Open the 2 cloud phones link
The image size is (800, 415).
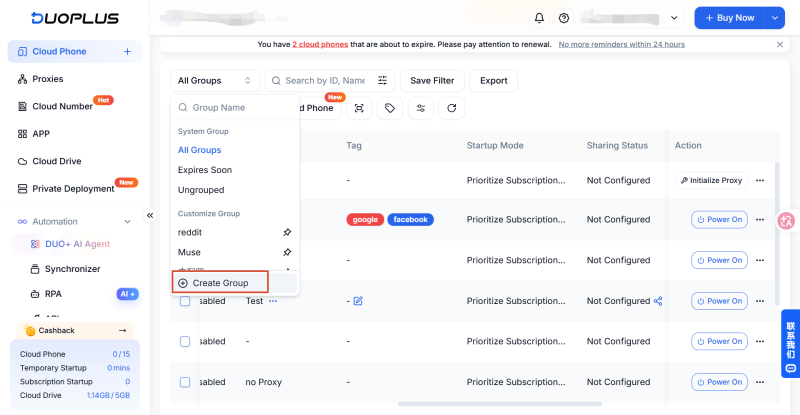click(320, 44)
